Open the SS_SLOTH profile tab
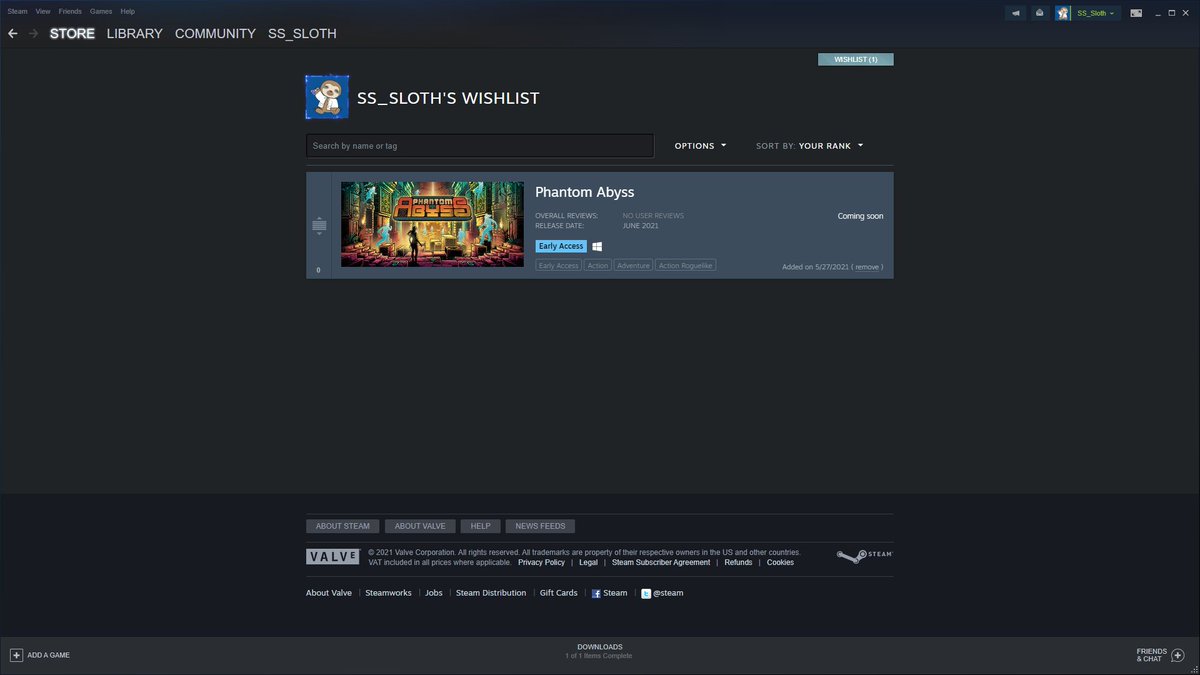The width and height of the screenshot is (1200, 675). [302, 34]
